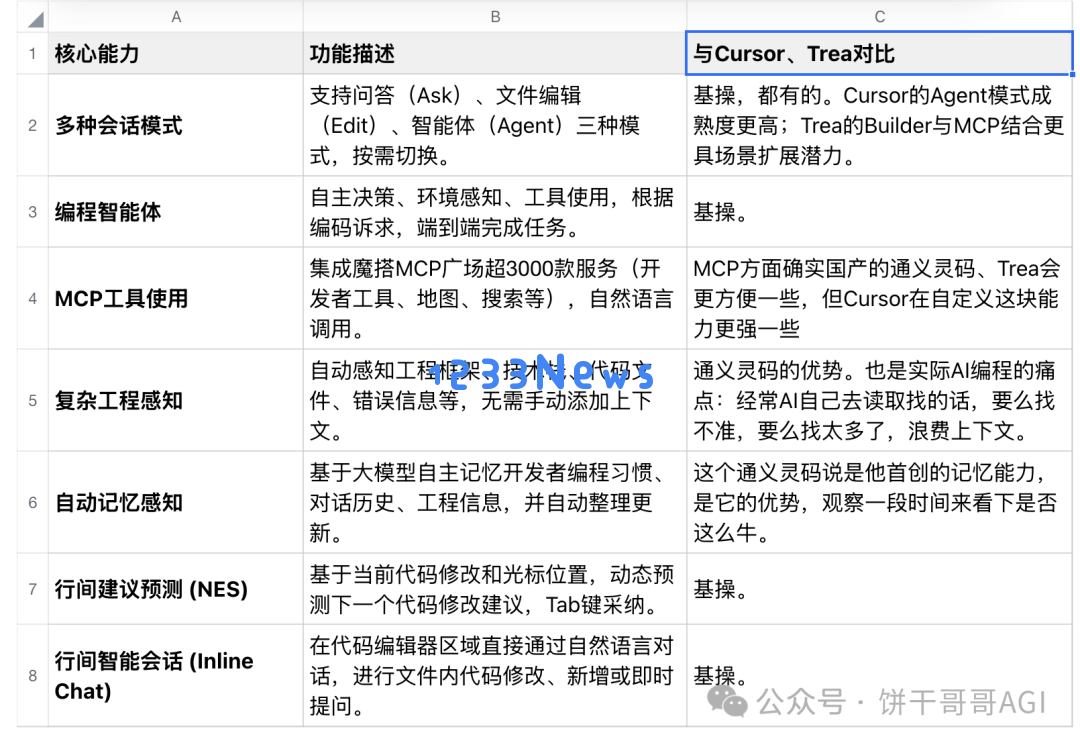Click the select-all corner triangle
Viewport: 1080px width, 745px height.
(x=35, y=19)
